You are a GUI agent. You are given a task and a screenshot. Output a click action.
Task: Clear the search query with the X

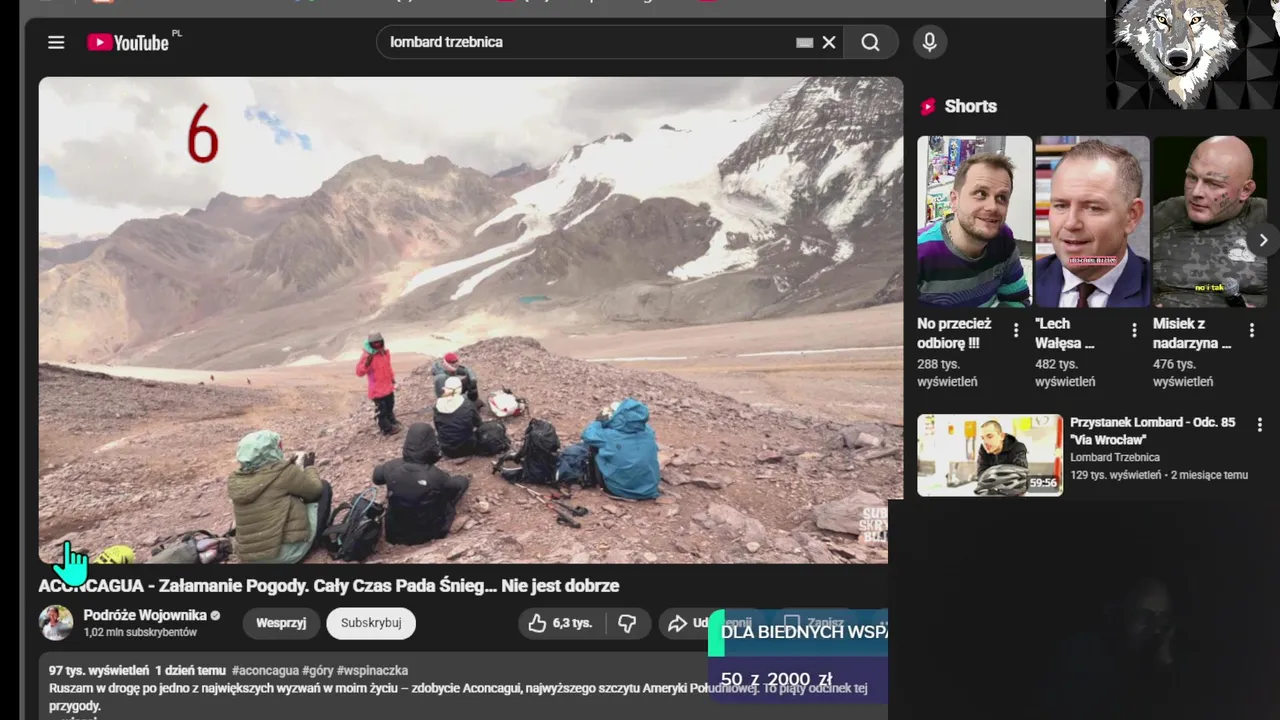tap(829, 42)
